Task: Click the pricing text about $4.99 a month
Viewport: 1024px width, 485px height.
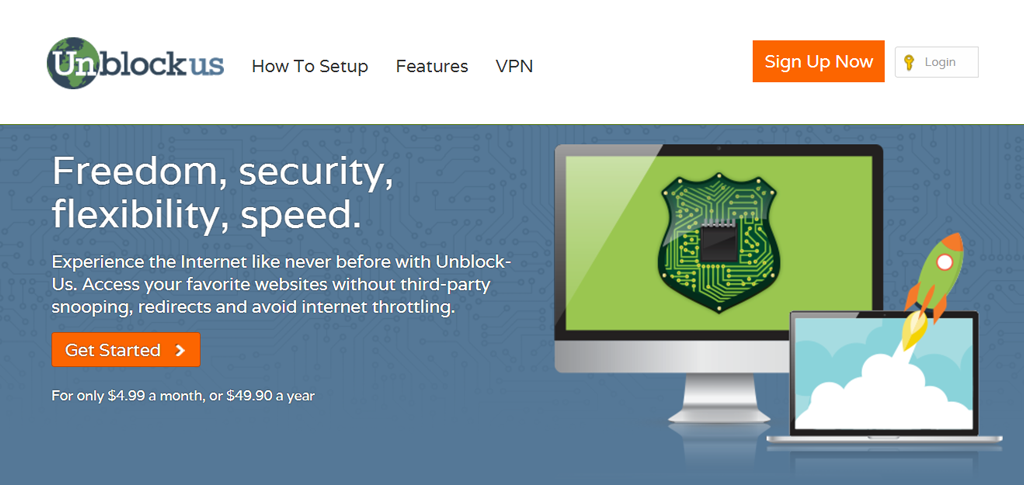Action: click(x=183, y=396)
